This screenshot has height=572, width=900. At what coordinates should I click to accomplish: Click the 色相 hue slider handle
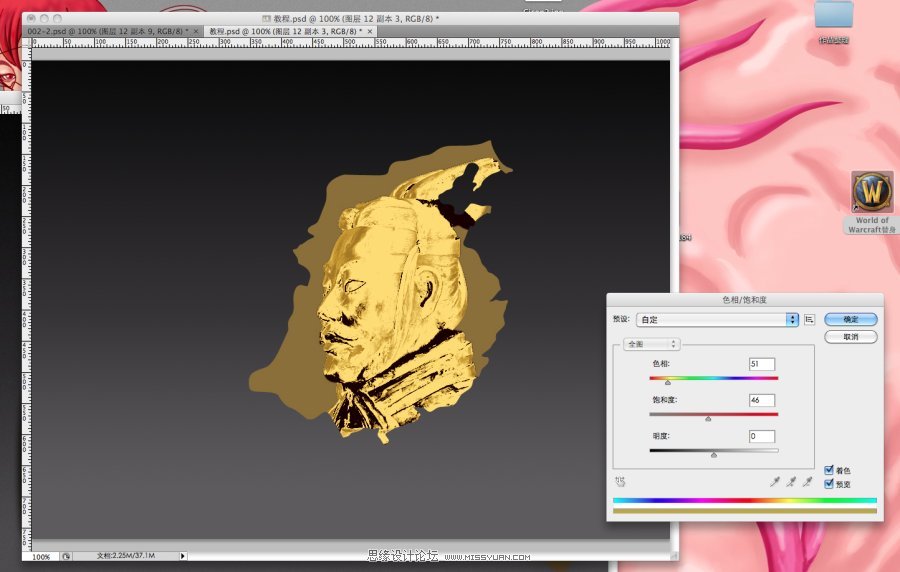[668, 382]
